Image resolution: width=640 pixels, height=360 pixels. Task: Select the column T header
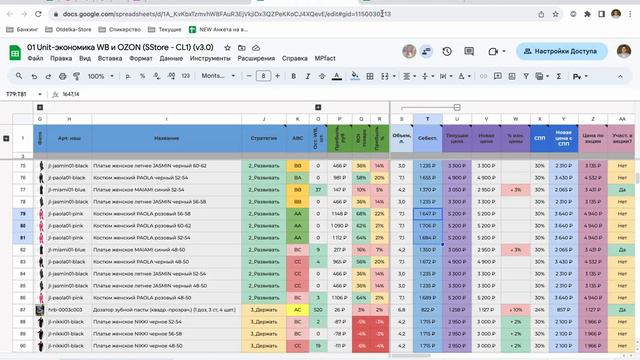click(x=427, y=119)
